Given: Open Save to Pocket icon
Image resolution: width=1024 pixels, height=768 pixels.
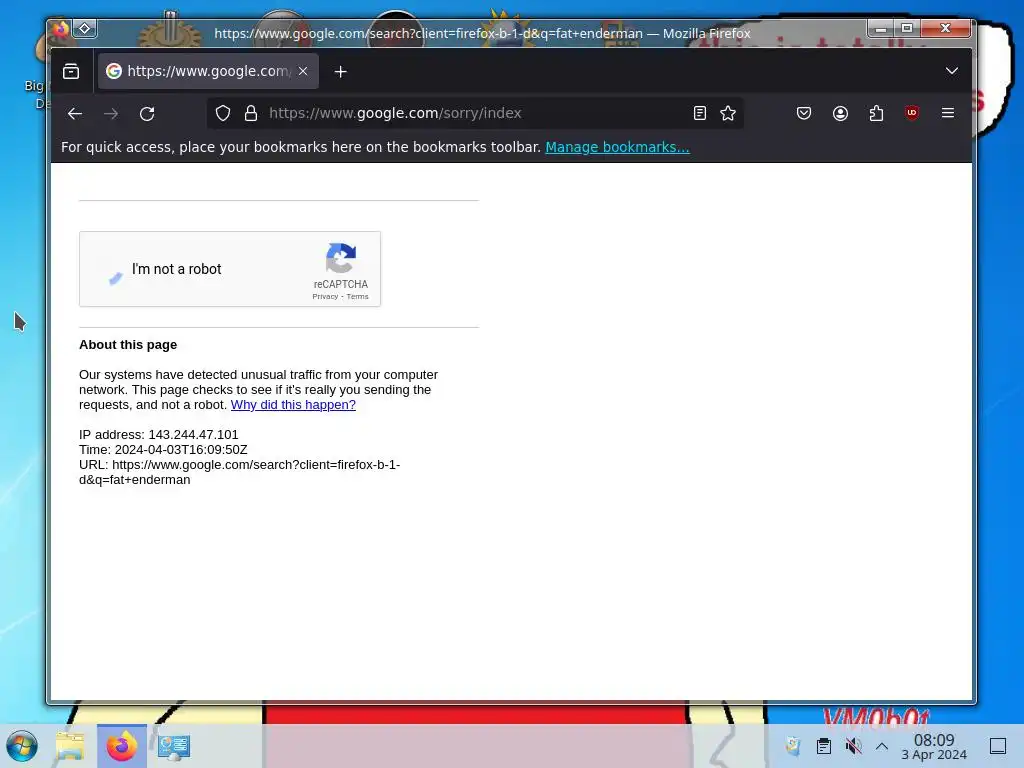Looking at the screenshot, I should pos(804,114).
